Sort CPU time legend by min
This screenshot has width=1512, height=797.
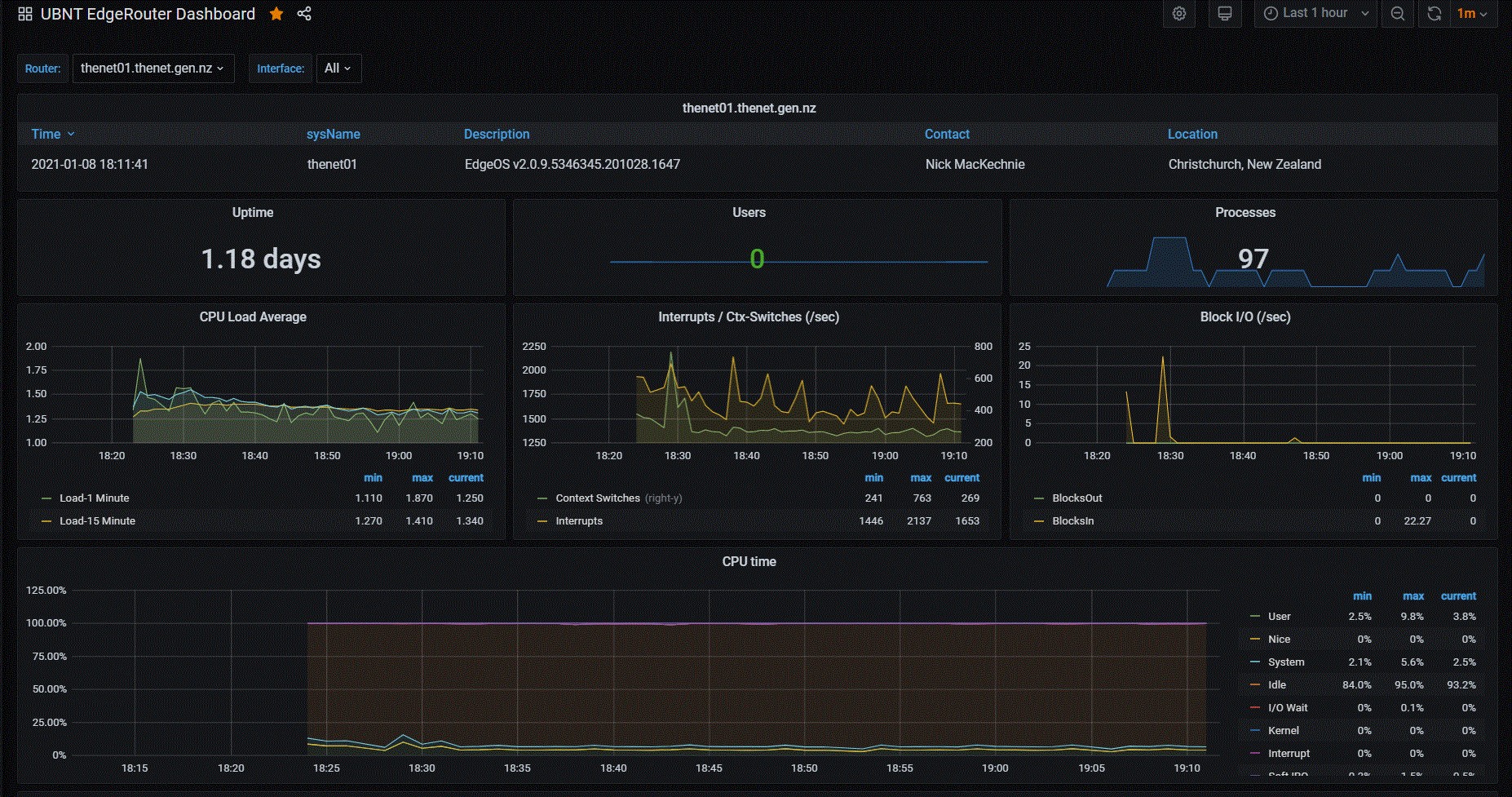point(1362,596)
